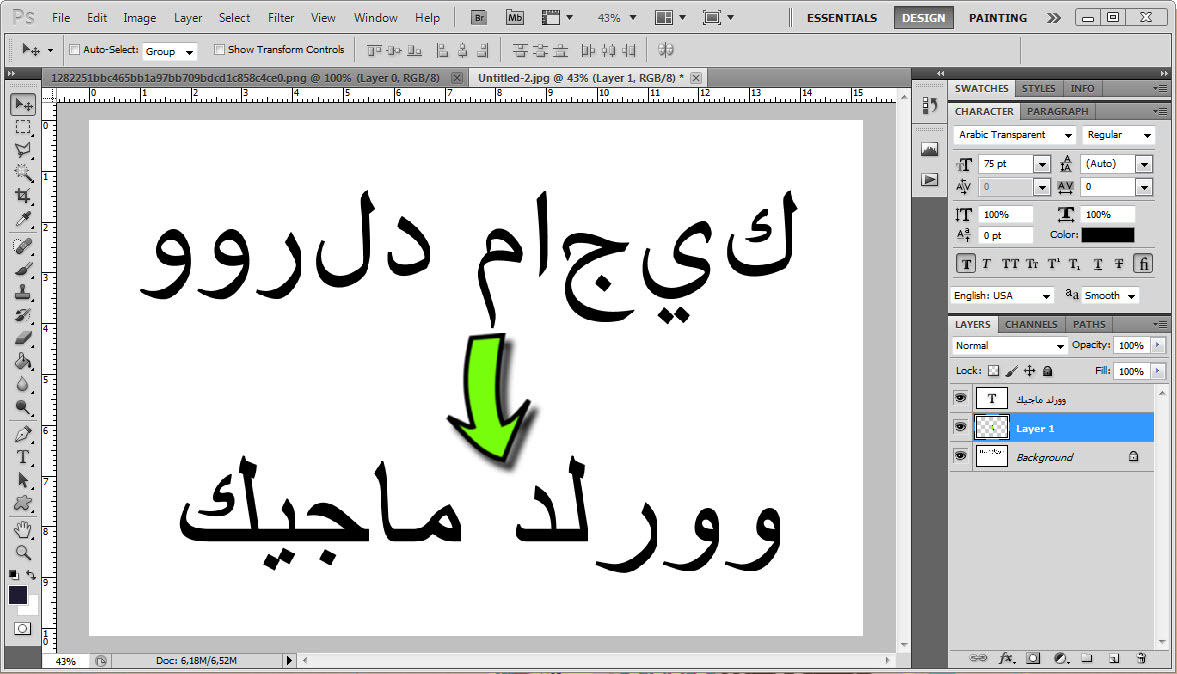Screen dimensions: 1177x674
Task: Open the text Color swatch in Character panel
Action: (1110, 234)
